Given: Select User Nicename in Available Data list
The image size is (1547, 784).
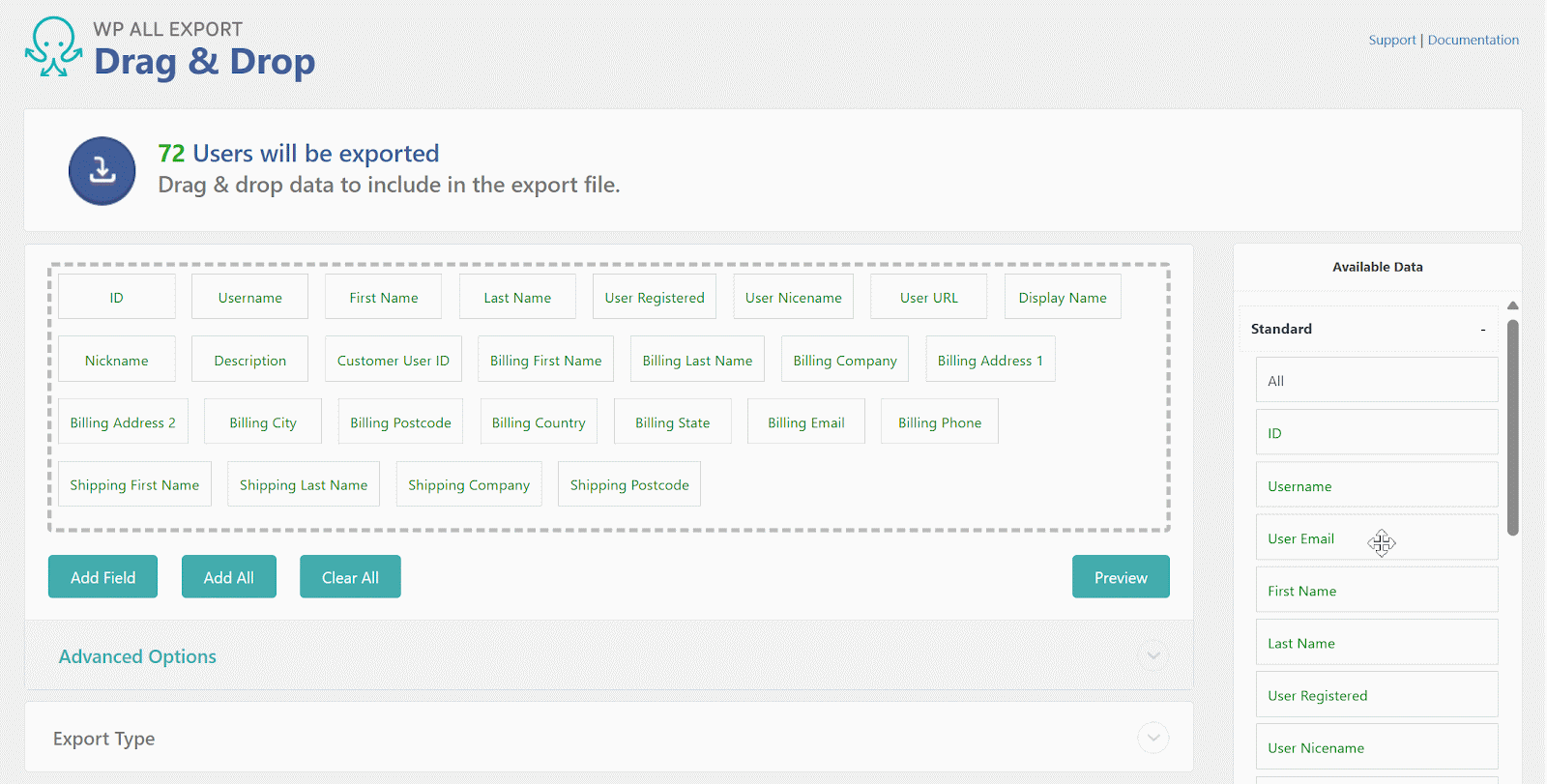Looking at the screenshot, I should pyautogui.click(x=1377, y=746).
